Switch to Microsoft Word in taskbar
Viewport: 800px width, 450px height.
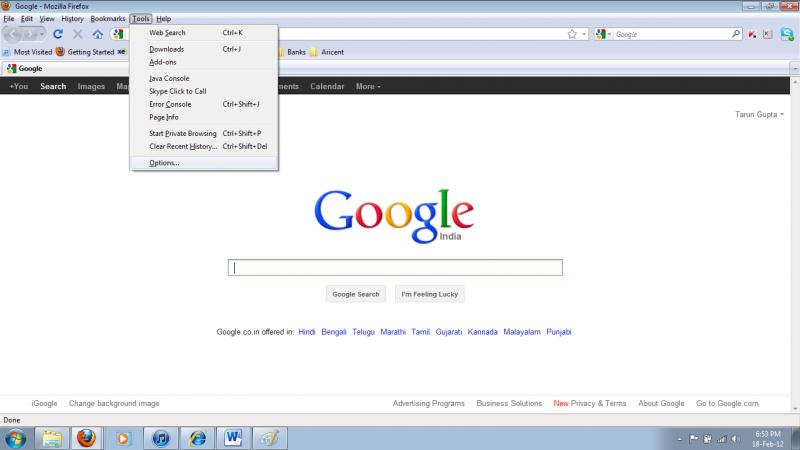click(233, 438)
